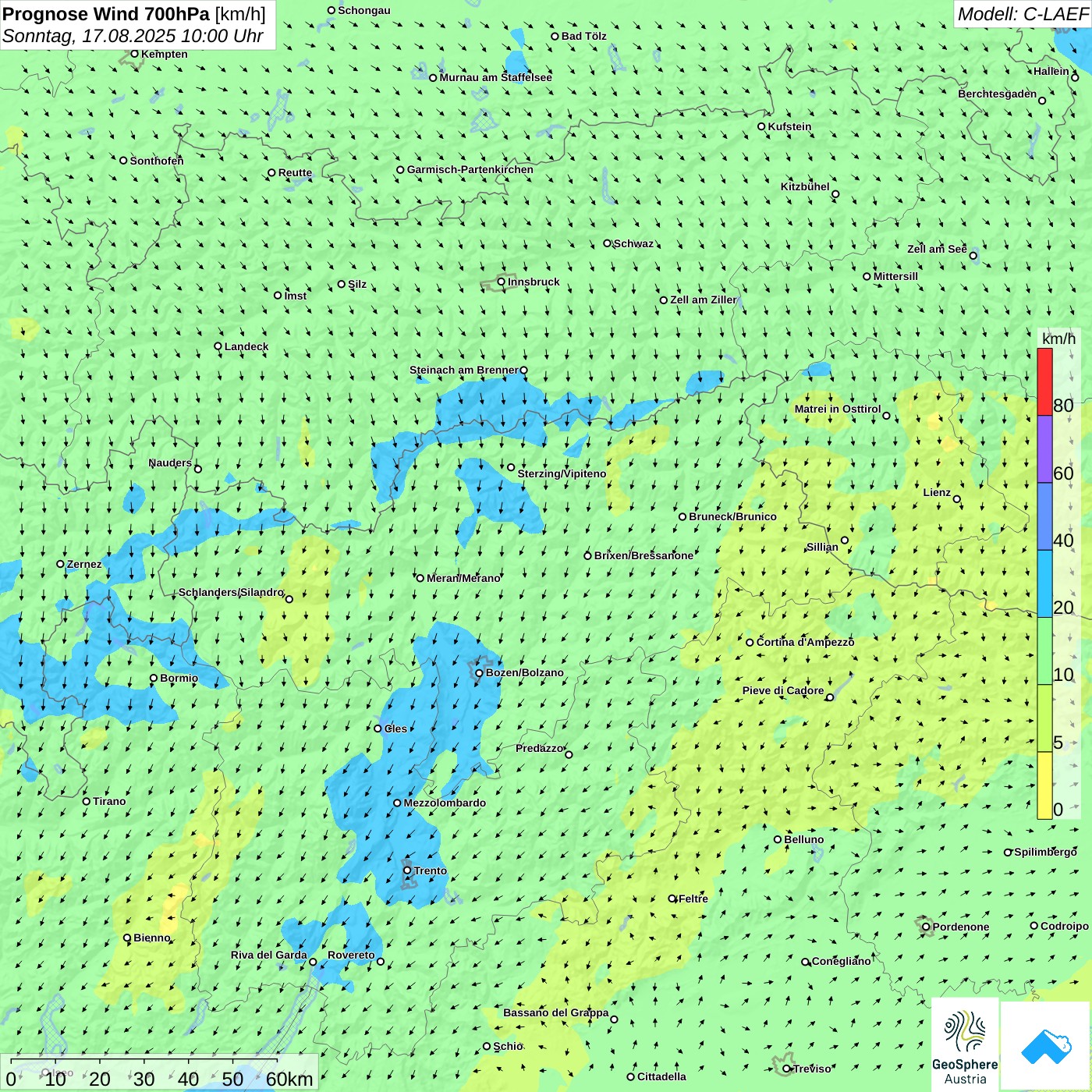This screenshot has height=1092, width=1092.
Task: Click the 'Meran/Merano' label
Action: pyautogui.click(x=463, y=578)
